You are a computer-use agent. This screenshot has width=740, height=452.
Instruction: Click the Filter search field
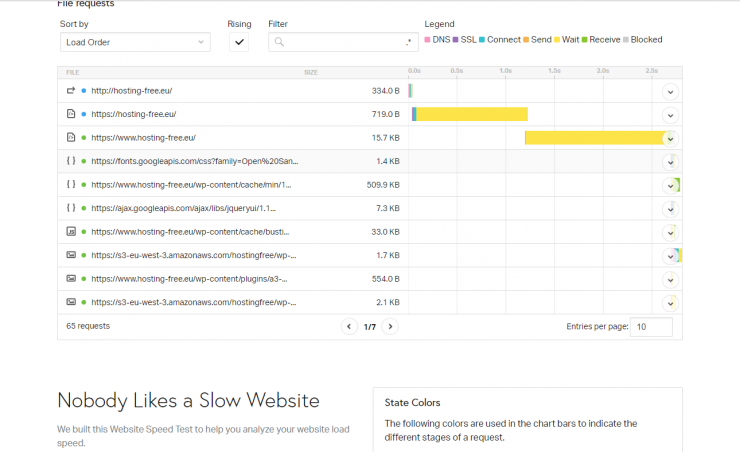[x=343, y=42]
